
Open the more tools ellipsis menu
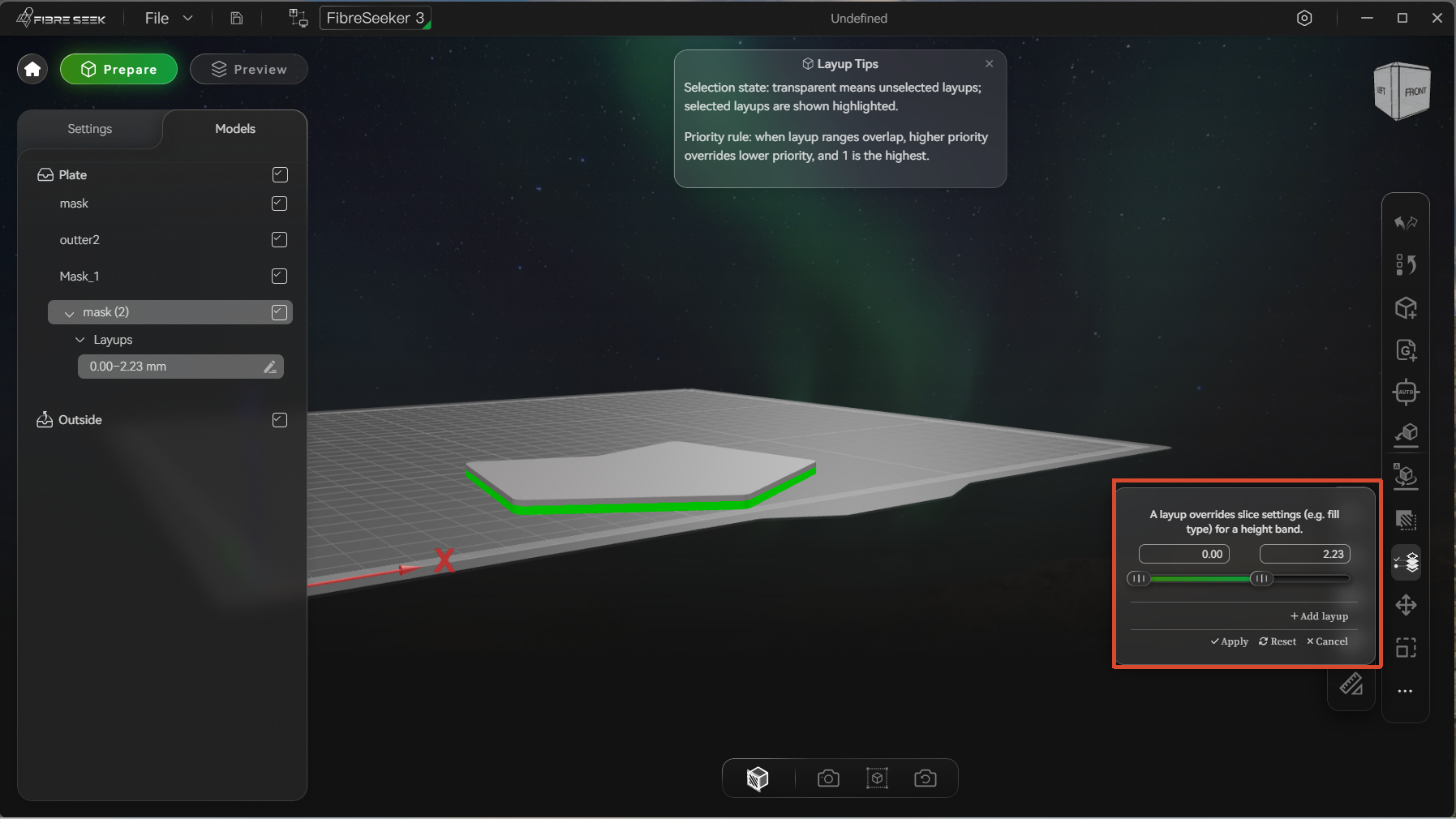click(1406, 691)
